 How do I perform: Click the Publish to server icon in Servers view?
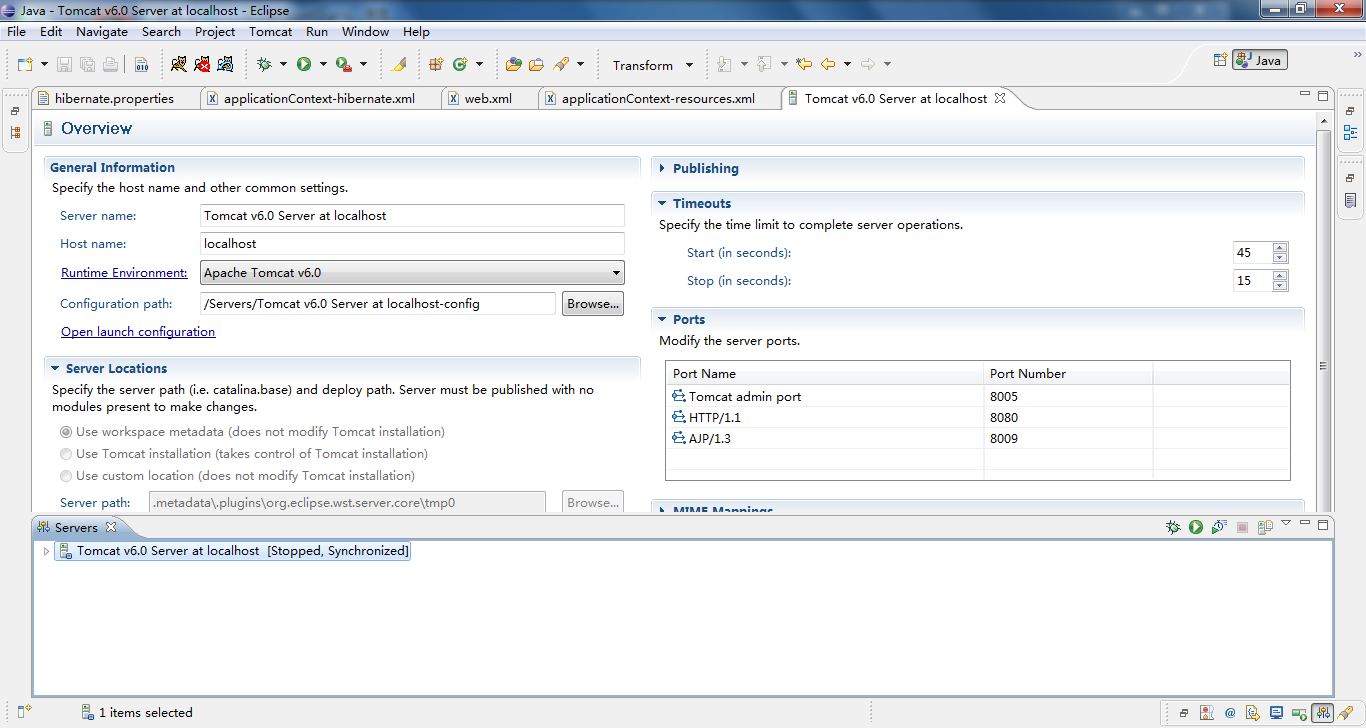1265,527
